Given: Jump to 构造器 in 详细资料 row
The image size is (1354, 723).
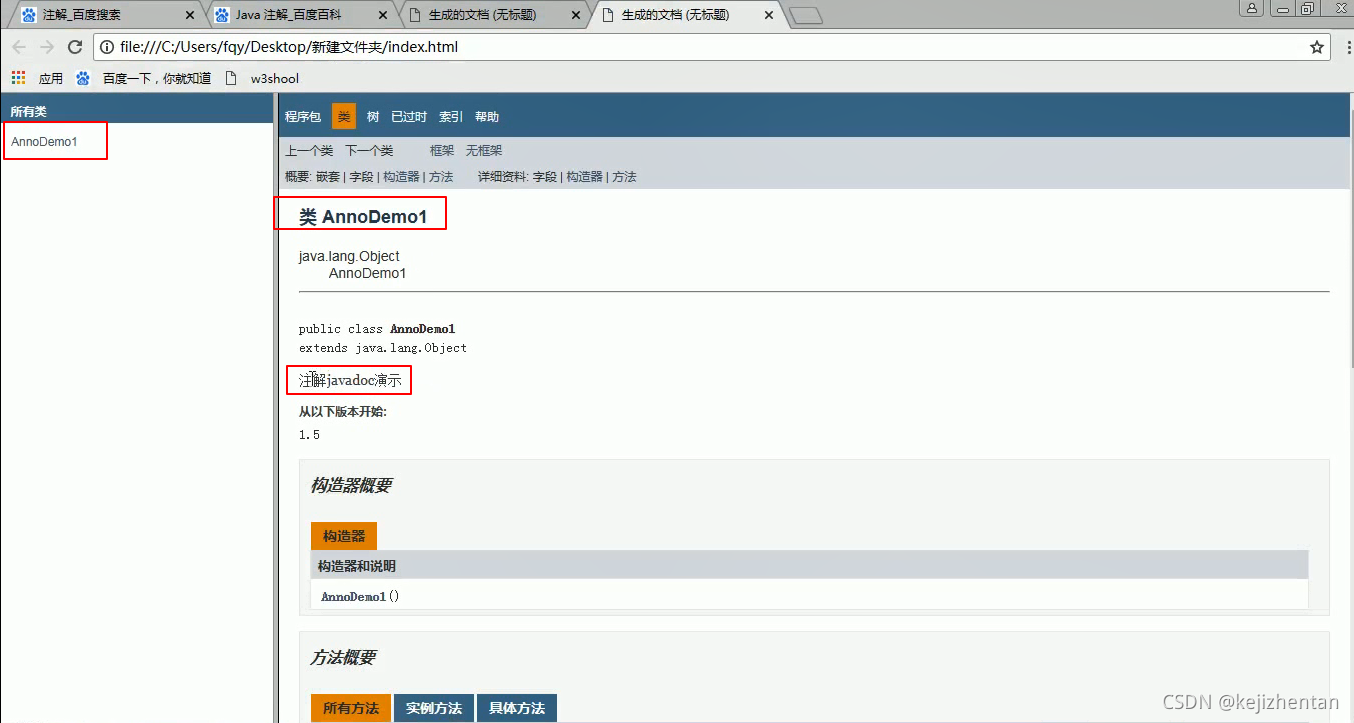Looking at the screenshot, I should [585, 177].
